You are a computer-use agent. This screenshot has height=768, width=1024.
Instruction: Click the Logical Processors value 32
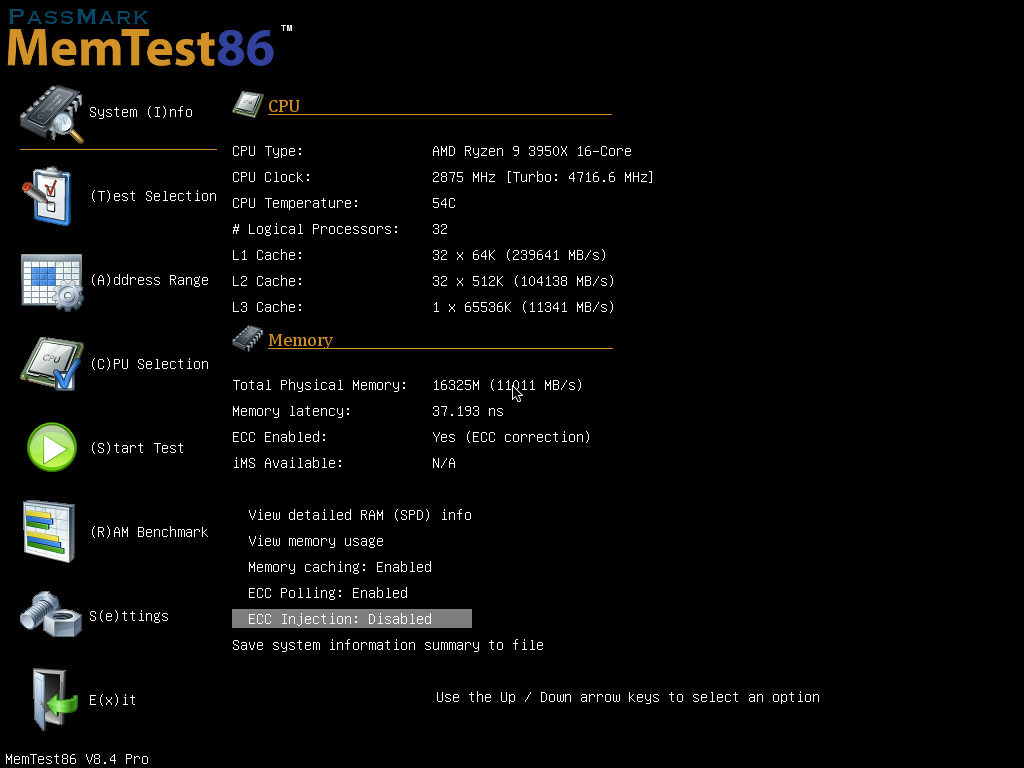[x=440, y=229]
